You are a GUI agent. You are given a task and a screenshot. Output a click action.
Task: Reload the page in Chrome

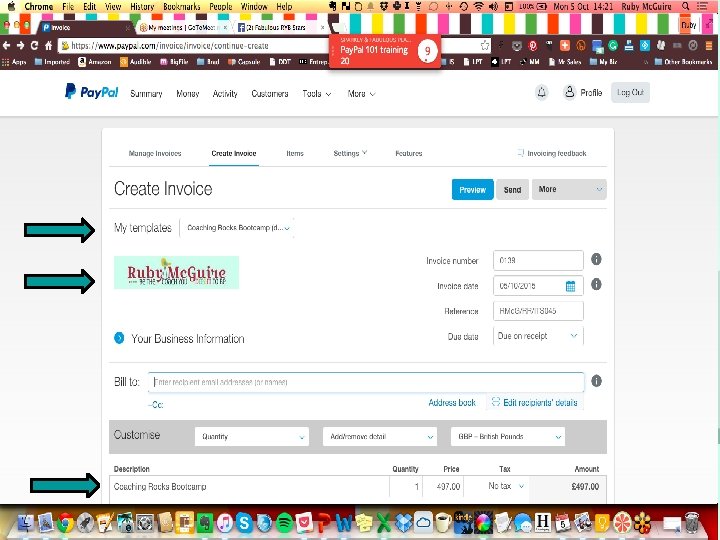point(34,45)
